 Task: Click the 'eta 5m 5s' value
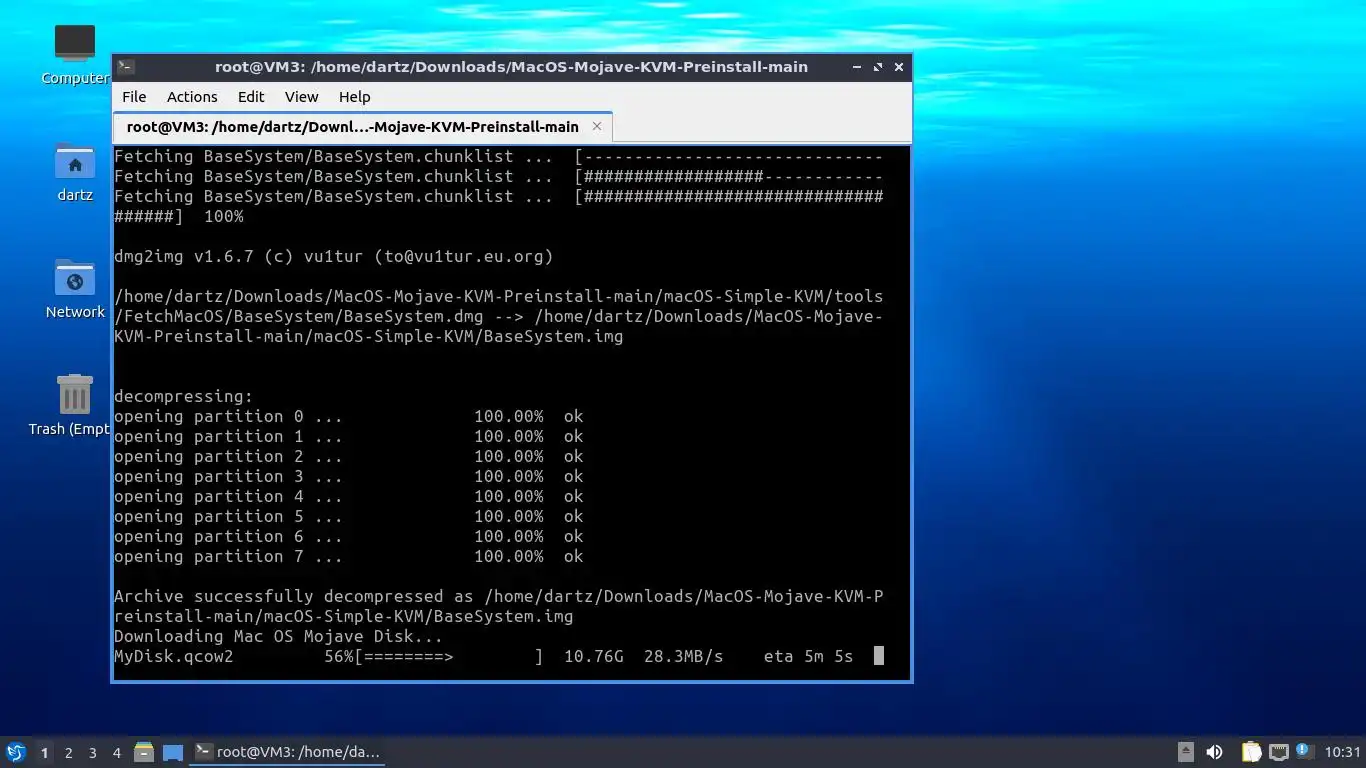pyautogui.click(x=808, y=656)
